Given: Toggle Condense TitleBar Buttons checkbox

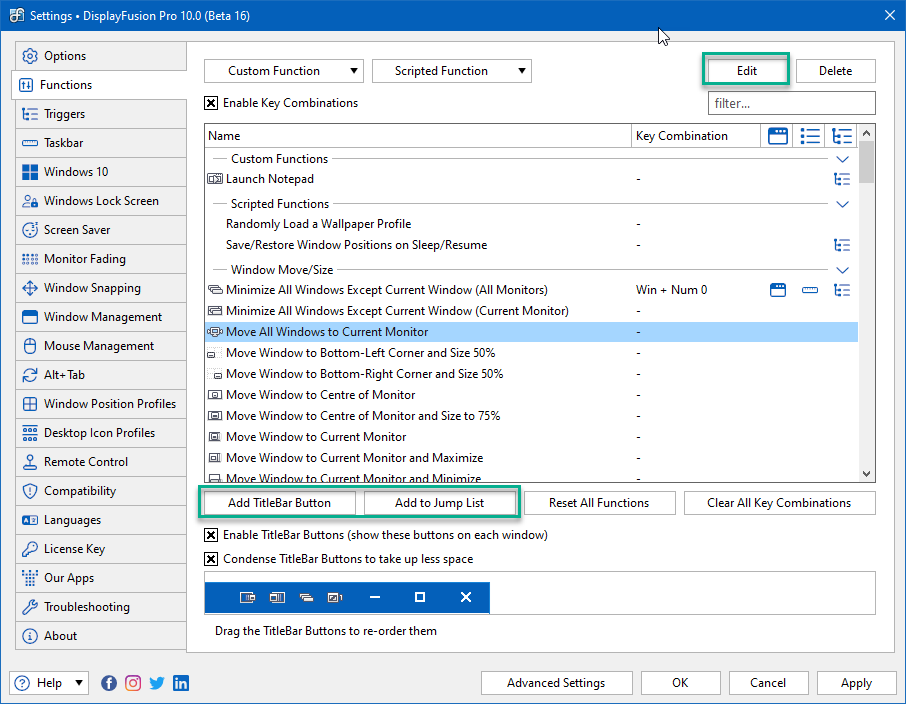Looking at the screenshot, I should 211,559.
